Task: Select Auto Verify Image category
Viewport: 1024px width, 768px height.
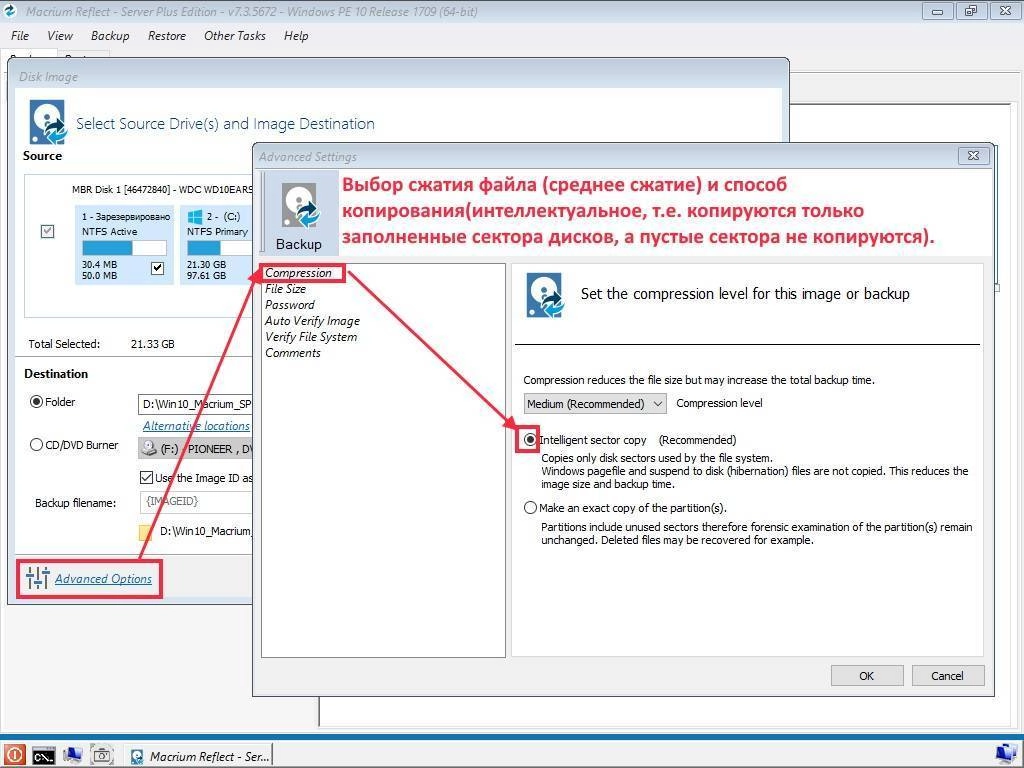Action: (x=312, y=321)
